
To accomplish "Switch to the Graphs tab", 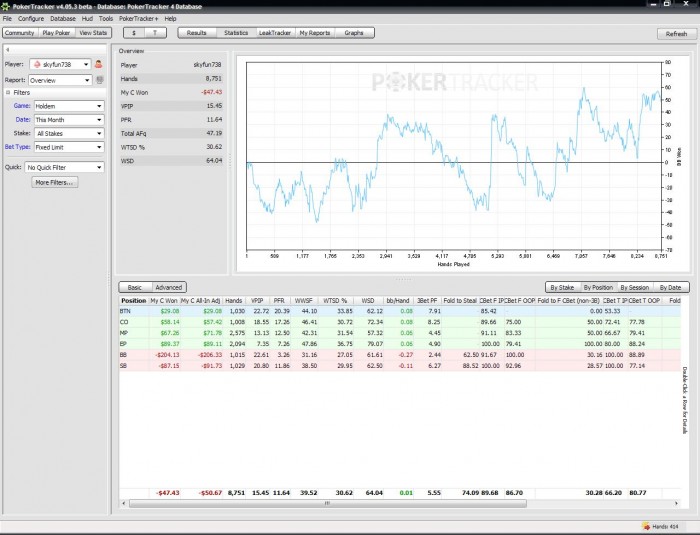I will click(x=354, y=33).
